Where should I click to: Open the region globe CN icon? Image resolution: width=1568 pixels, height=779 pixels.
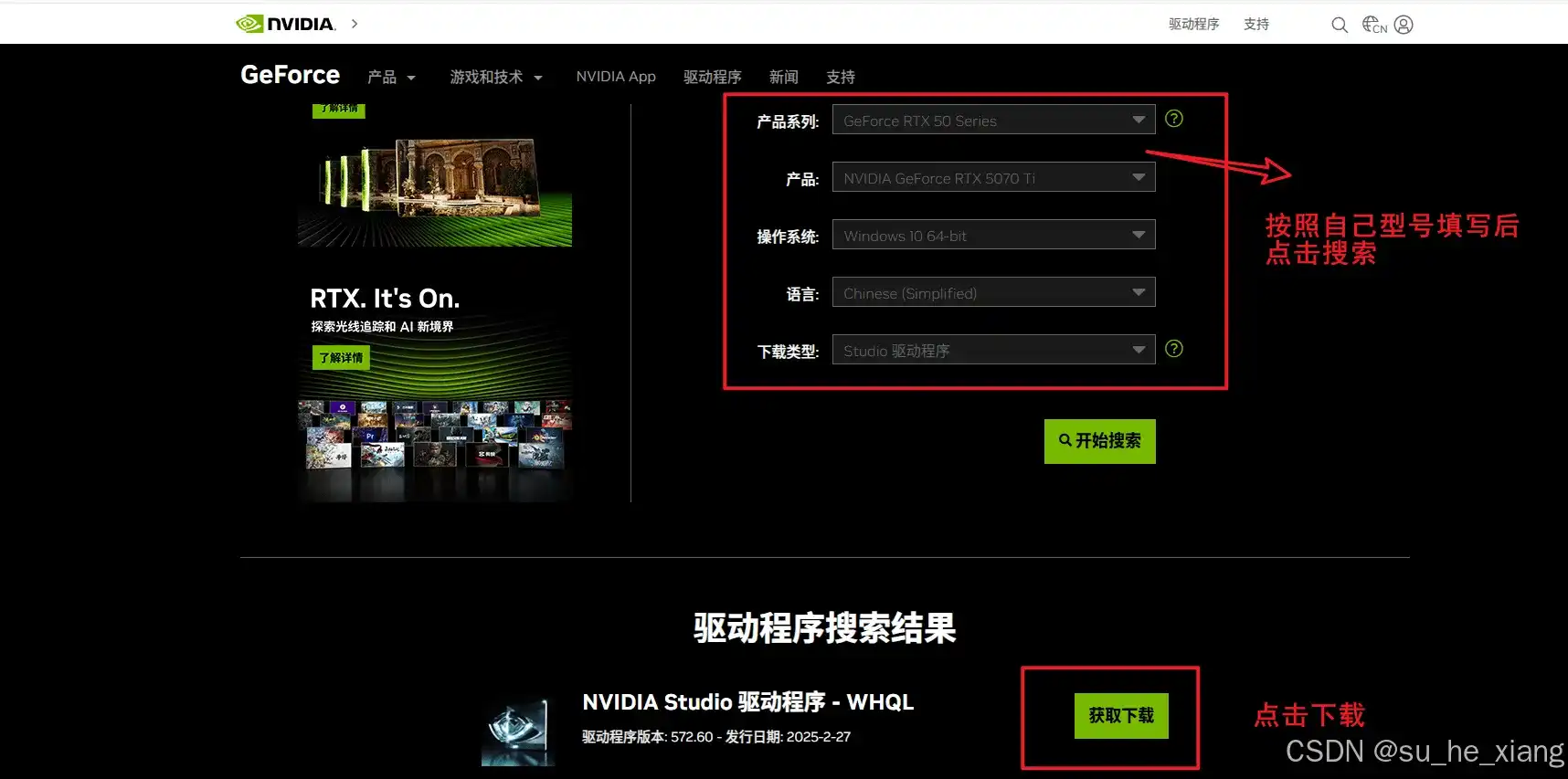click(x=1374, y=25)
